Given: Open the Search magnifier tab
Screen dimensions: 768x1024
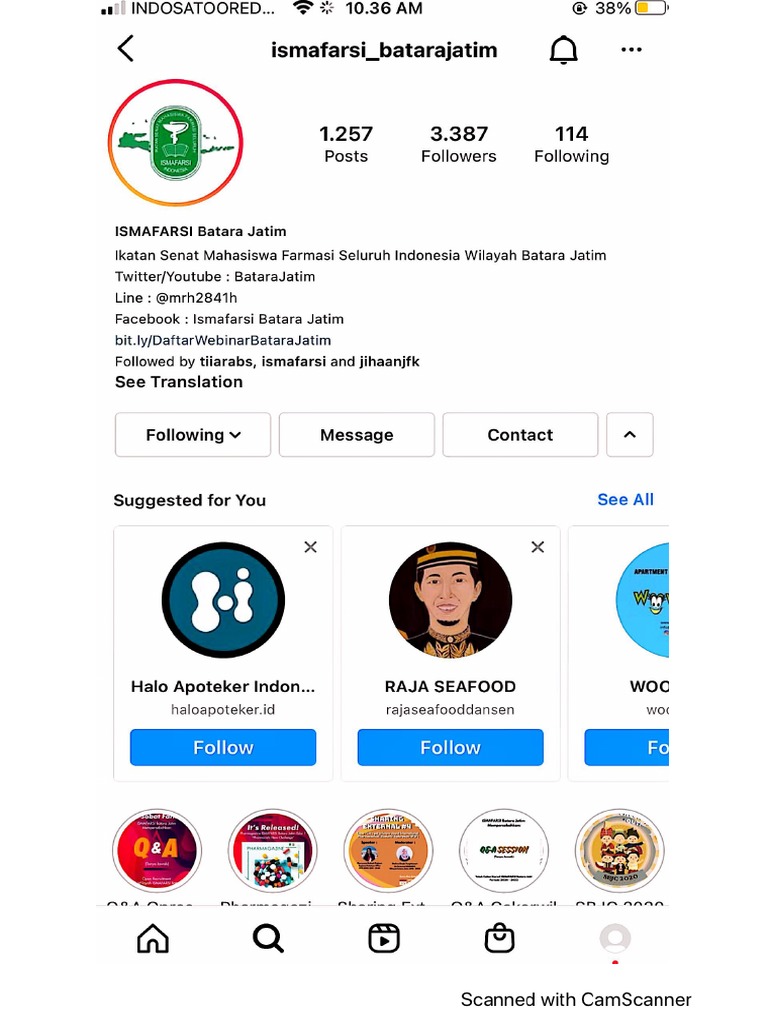Looking at the screenshot, I should [268, 939].
